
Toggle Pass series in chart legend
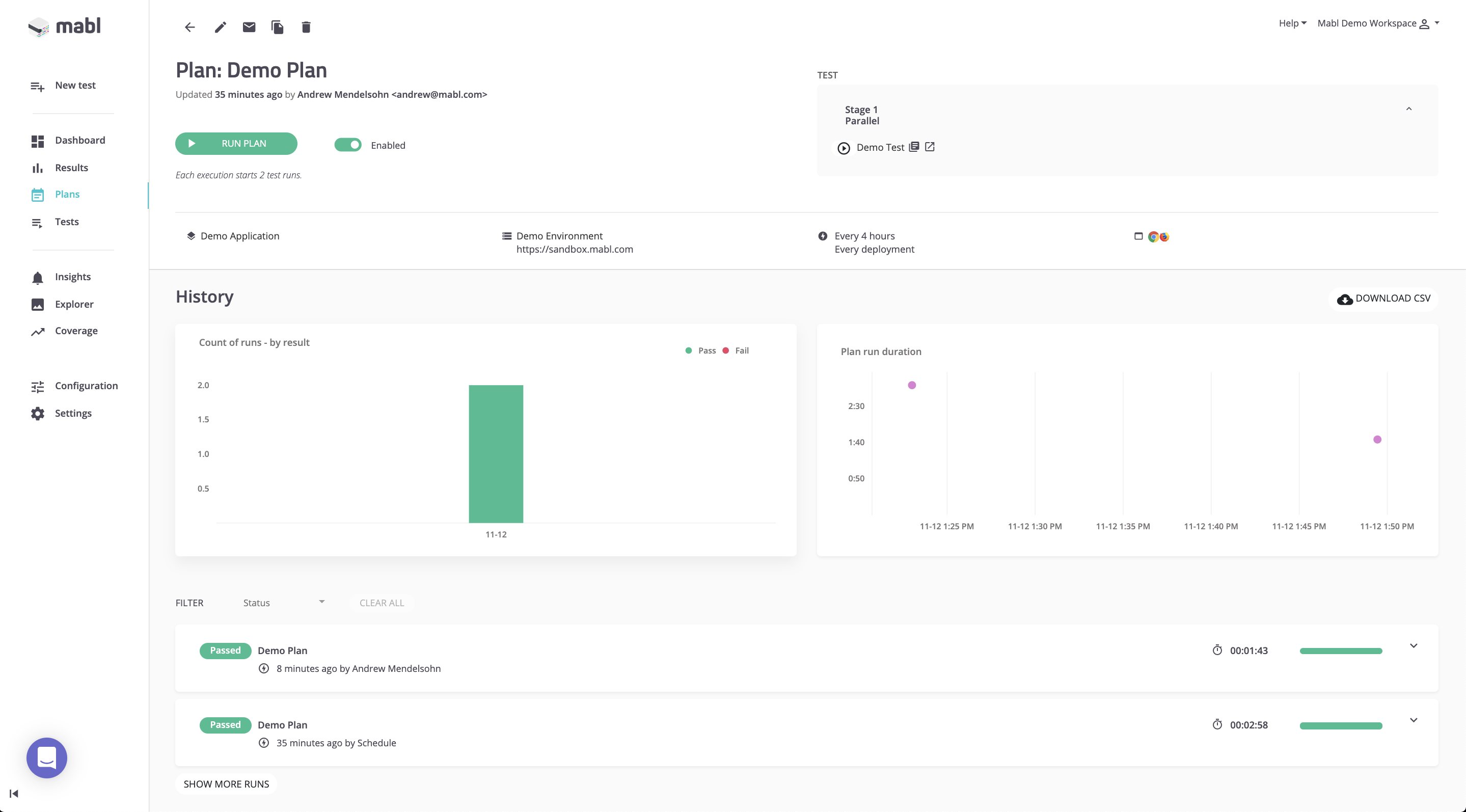[700, 350]
